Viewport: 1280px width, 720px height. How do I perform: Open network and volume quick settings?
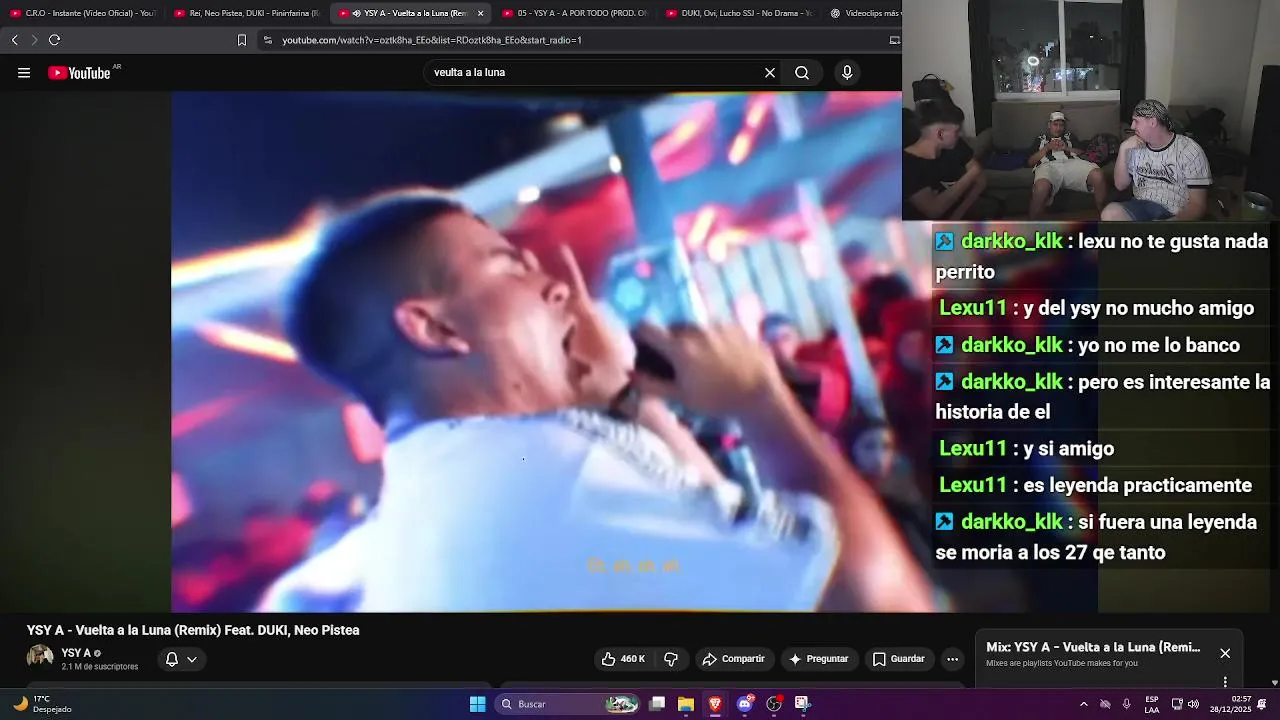(1185, 704)
